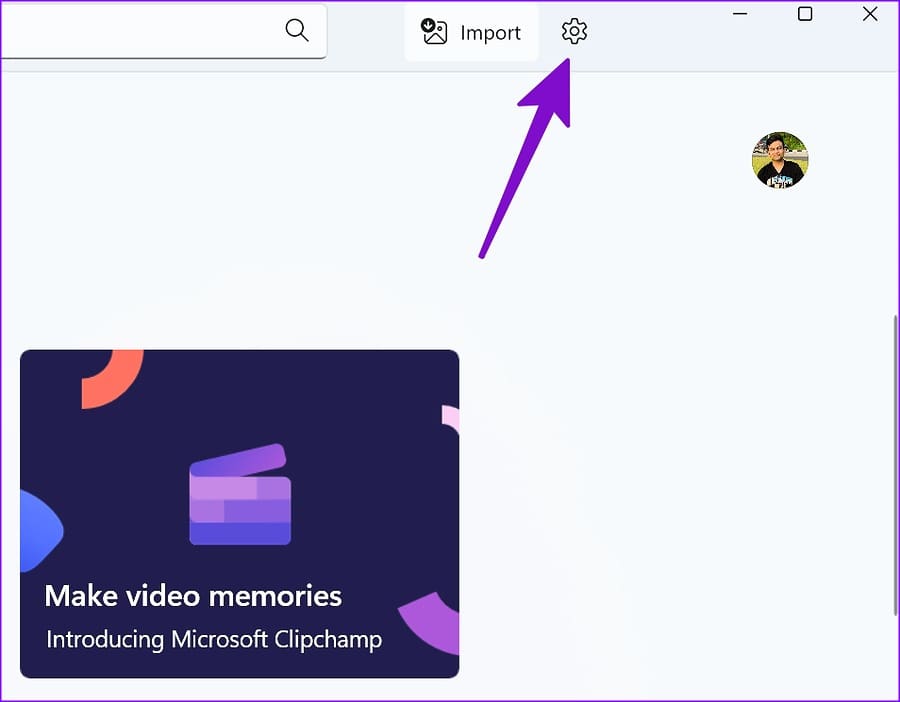The width and height of the screenshot is (900, 702).
Task: Click the orange arc on Clipchamp card
Action: click(112, 379)
